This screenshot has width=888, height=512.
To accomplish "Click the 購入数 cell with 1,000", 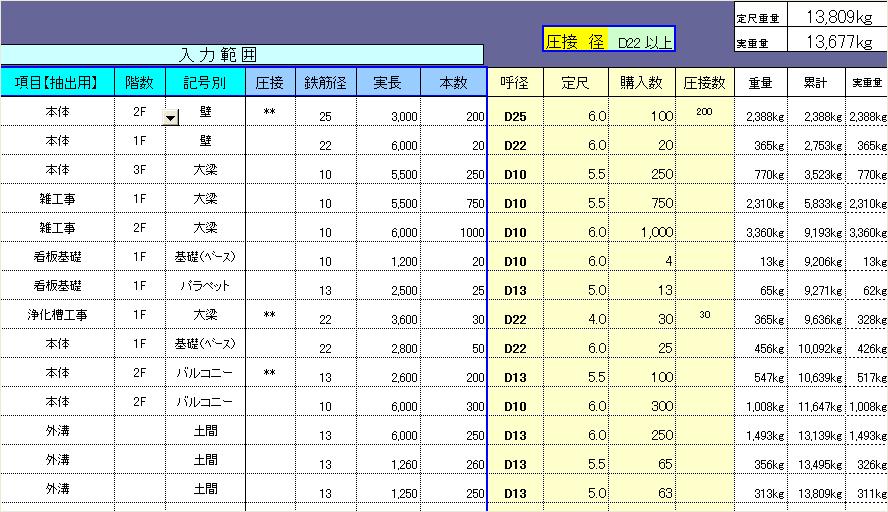I will 642,228.
